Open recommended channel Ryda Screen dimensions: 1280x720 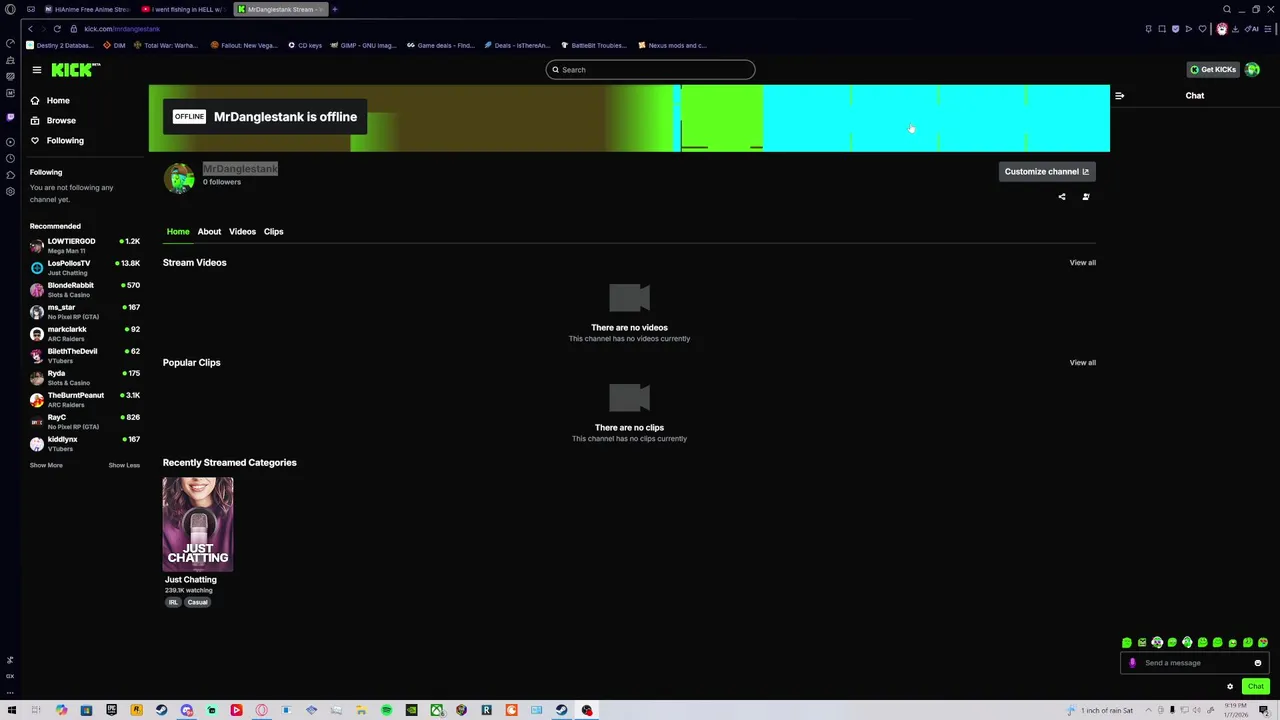click(85, 378)
